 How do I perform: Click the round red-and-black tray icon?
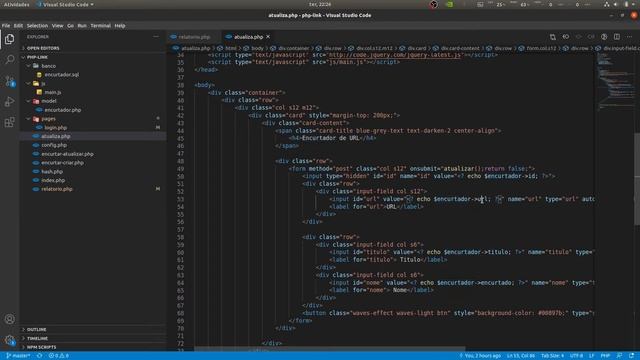pyautogui.click(x=433, y=4)
